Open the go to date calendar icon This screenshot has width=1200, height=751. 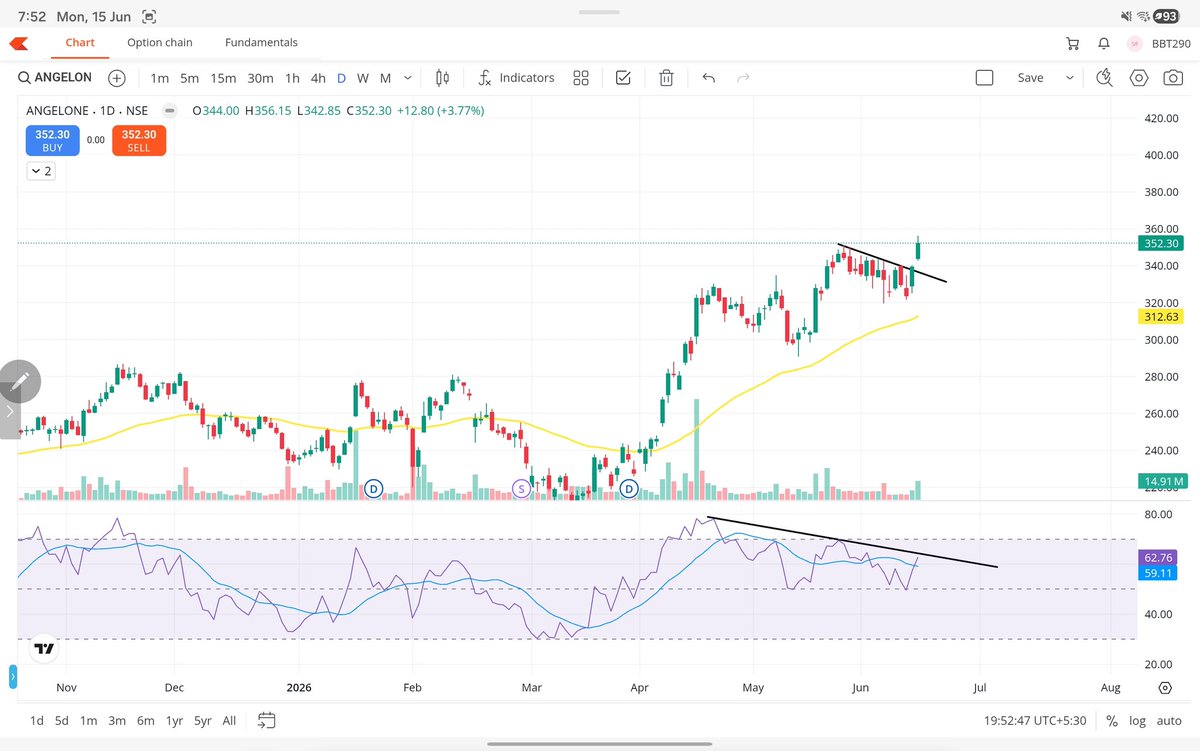[x=266, y=720]
